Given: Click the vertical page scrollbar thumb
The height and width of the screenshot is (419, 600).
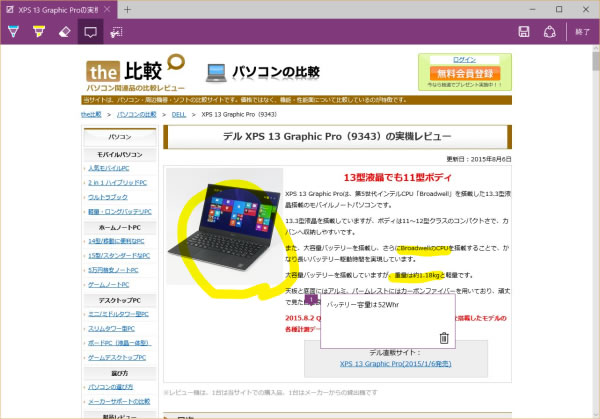Looking at the screenshot, I should click(x=596, y=62).
